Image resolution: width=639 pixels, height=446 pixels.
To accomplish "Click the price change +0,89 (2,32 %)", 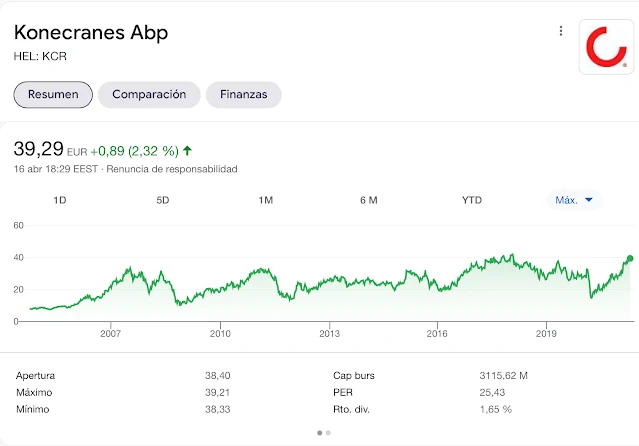I will click(134, 151).
